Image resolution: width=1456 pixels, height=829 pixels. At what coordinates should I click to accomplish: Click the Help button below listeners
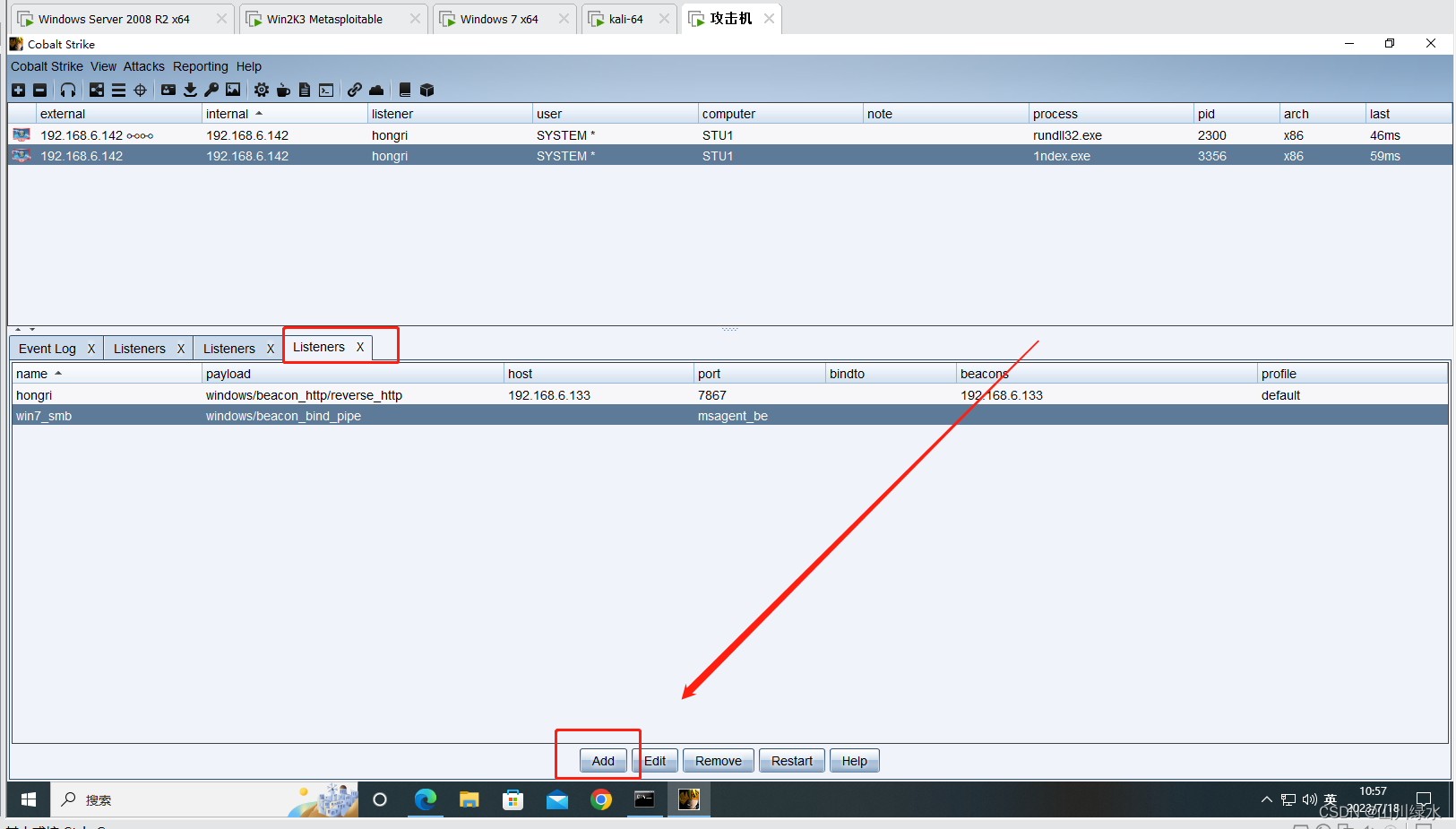(x=855, y=761)
